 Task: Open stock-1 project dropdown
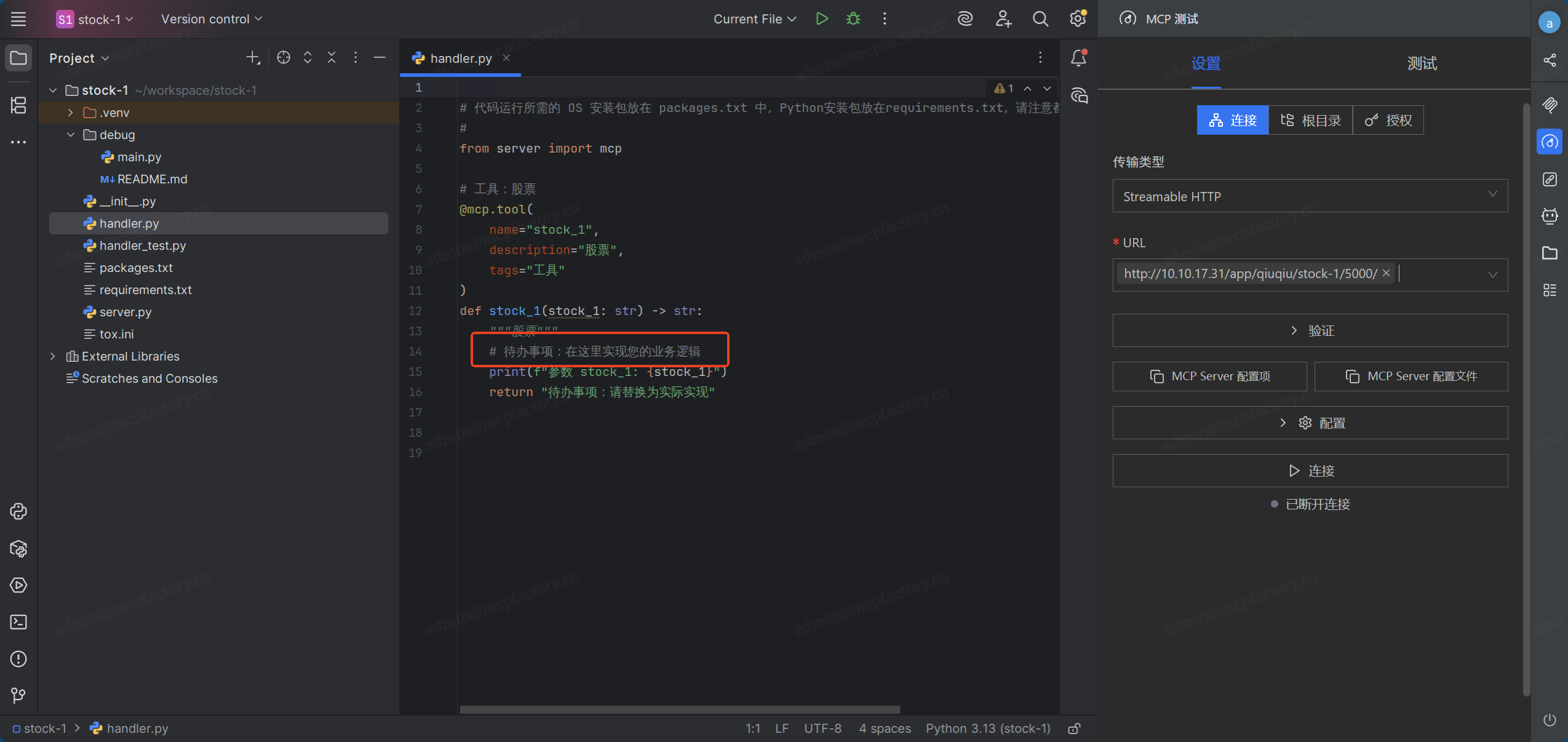[95, 19]
